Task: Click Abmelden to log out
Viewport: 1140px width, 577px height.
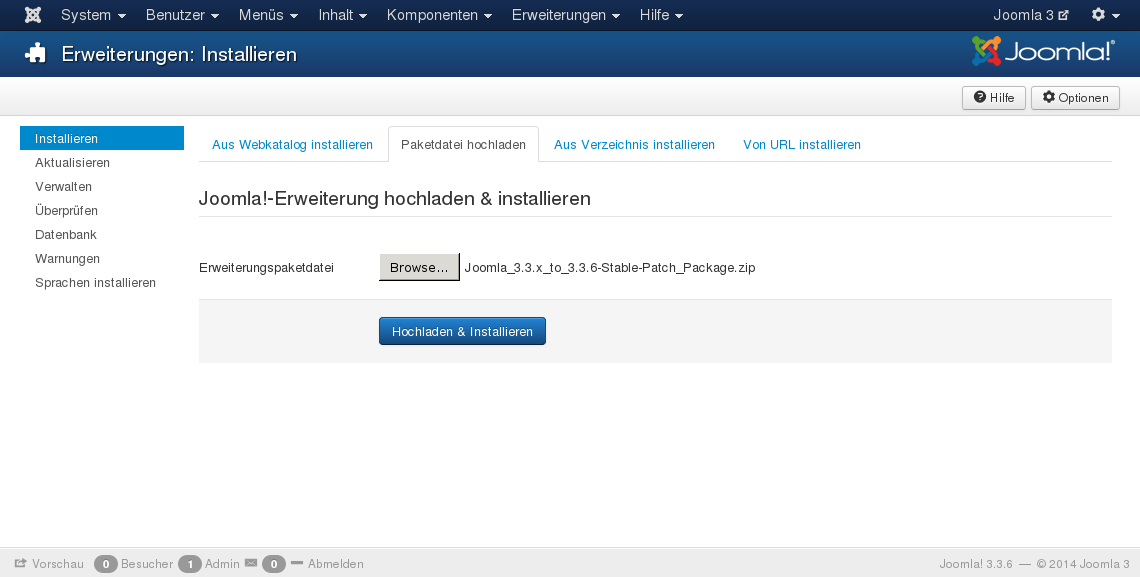Action: (x=335, y=564)
